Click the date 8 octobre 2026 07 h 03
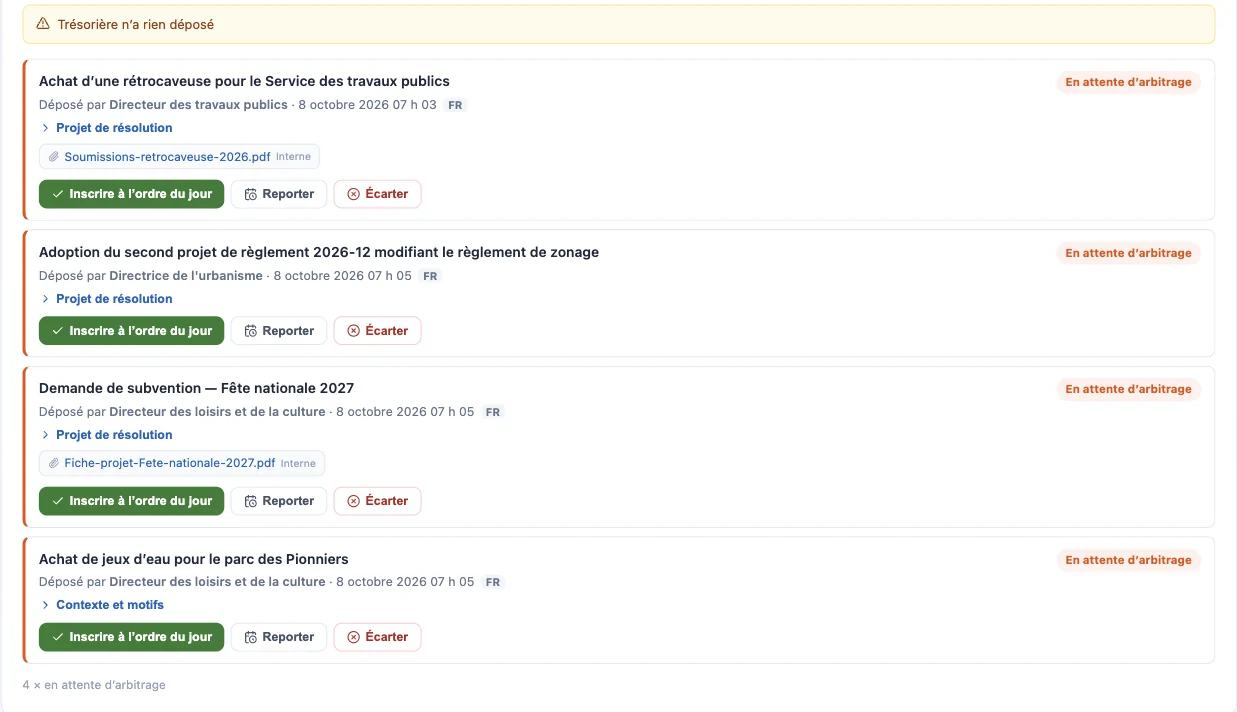Screen dimensions: 1237x712 pyautogui.click(x=367, y=105)
